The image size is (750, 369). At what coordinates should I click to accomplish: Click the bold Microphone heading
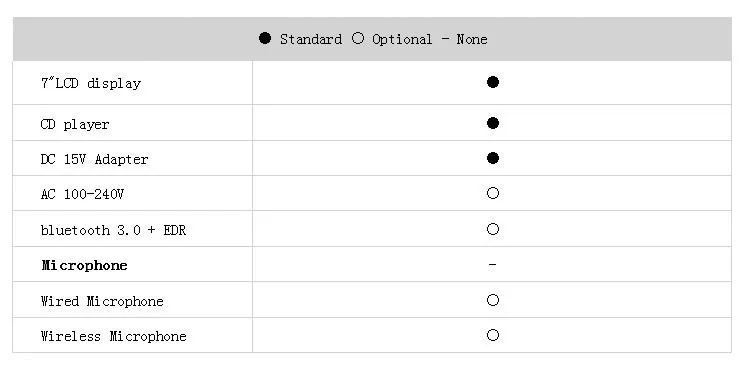(85, 266)
